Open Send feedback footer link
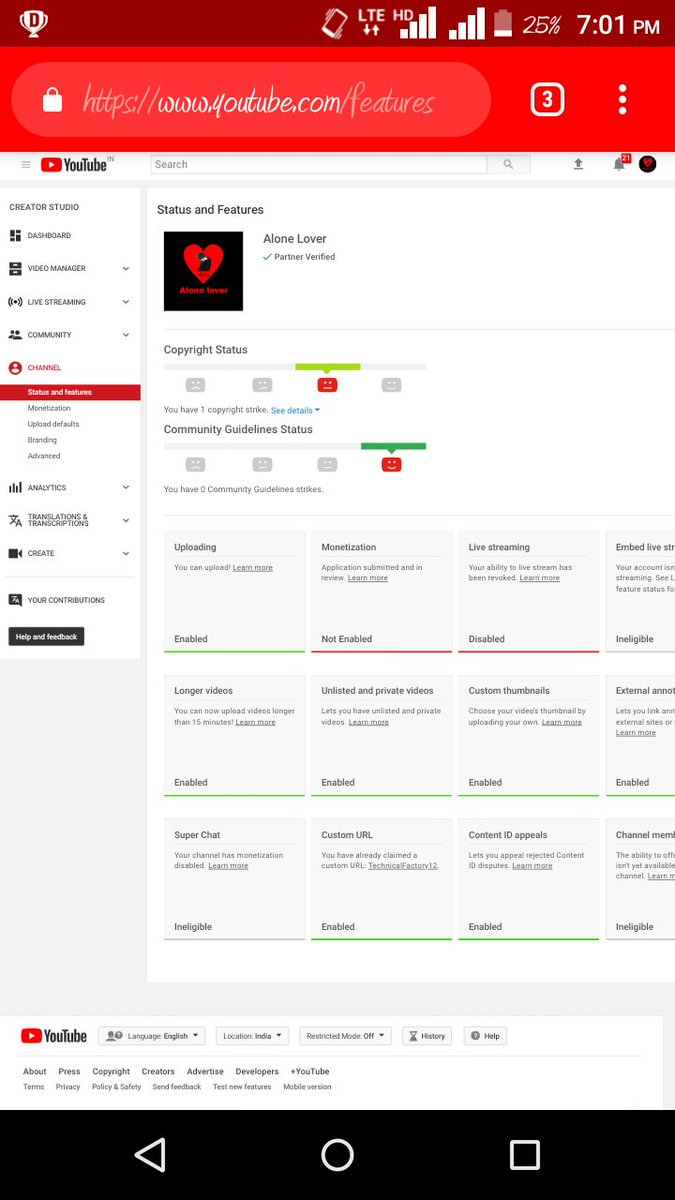Screen dimensions: 675x1200 click(177, 1087)
